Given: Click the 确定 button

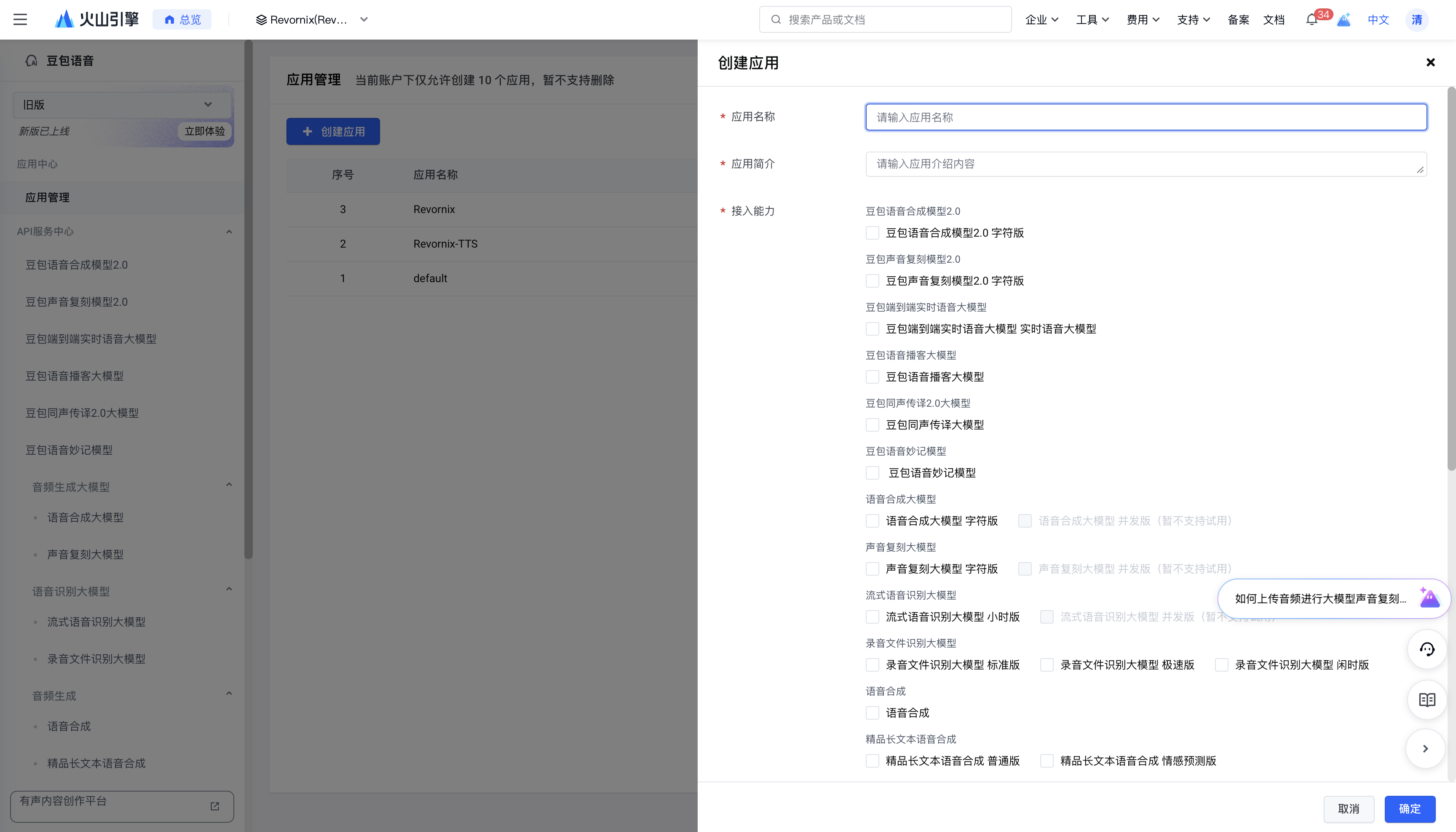Looking at the screenshot, I should (1410, 808).
